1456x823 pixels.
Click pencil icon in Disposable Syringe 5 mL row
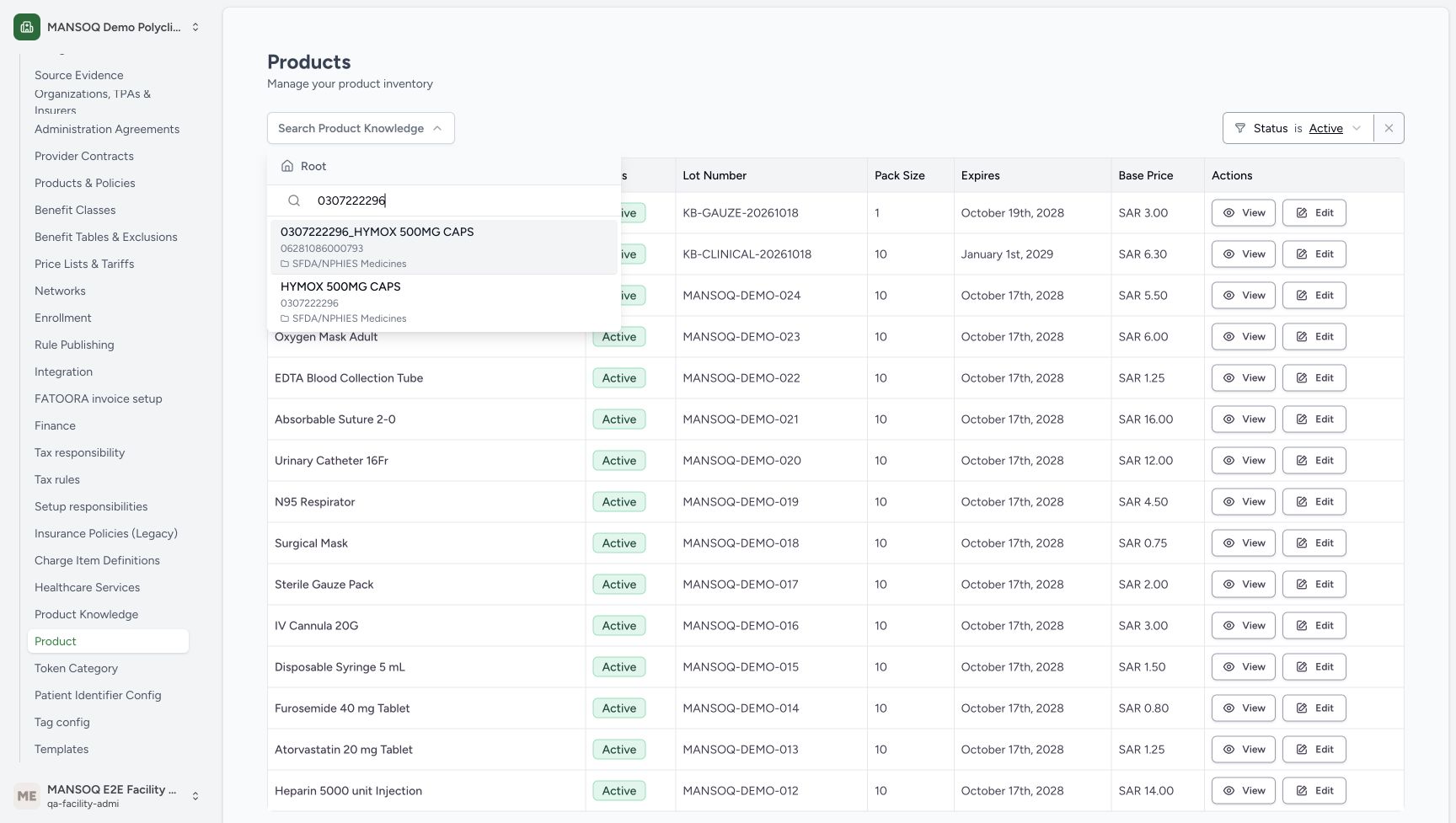(1301, 667)
